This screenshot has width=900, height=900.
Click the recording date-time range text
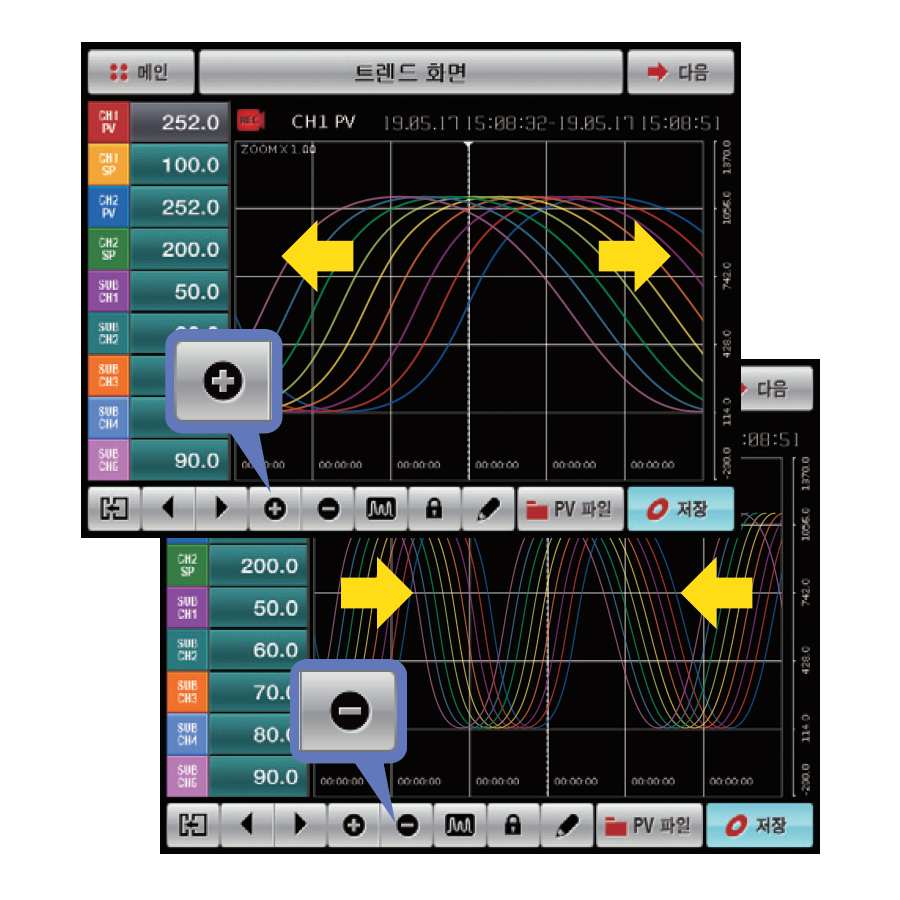coord(551,123)
